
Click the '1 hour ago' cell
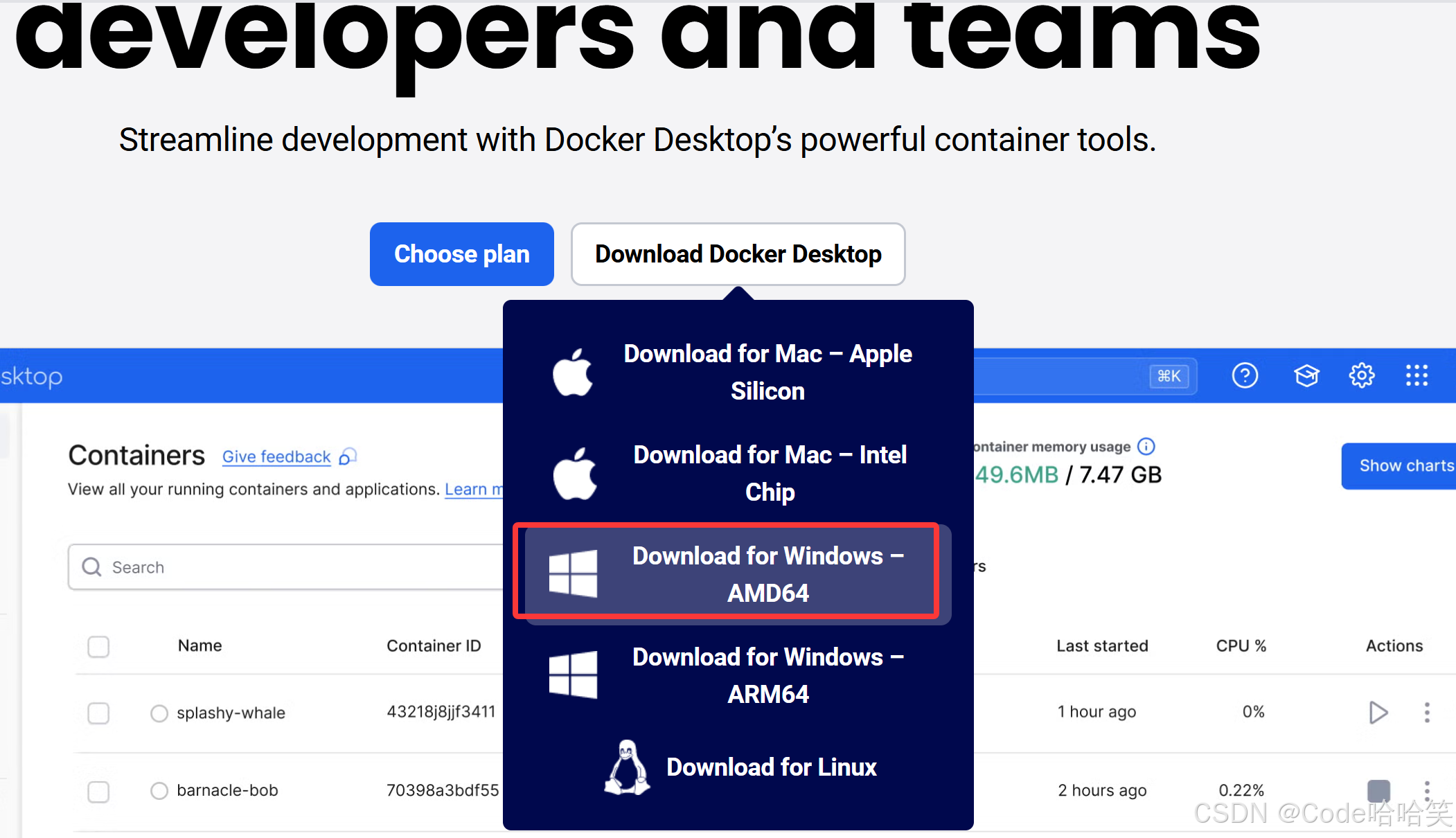pyautogui.click(x=1097, y=712)
